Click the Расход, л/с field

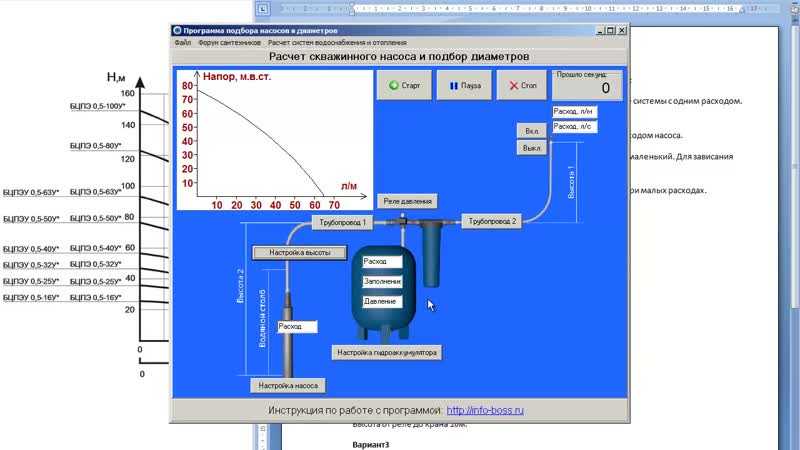pyautogui.click(x=574, y=127)
